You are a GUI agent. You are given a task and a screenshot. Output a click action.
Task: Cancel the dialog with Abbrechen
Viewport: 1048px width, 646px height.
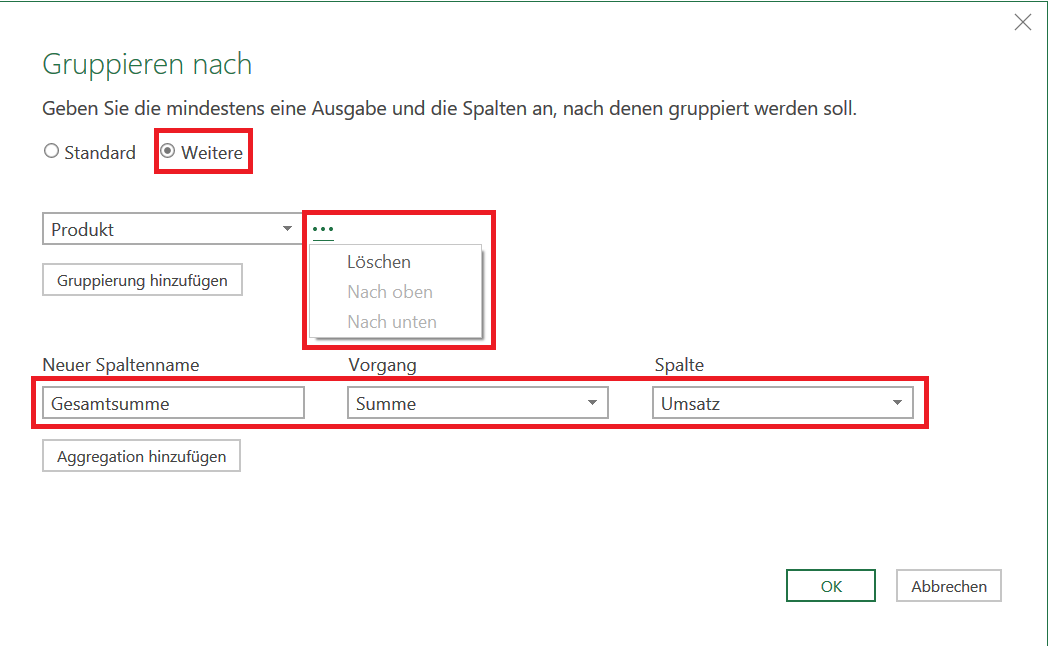coord(948,586)
